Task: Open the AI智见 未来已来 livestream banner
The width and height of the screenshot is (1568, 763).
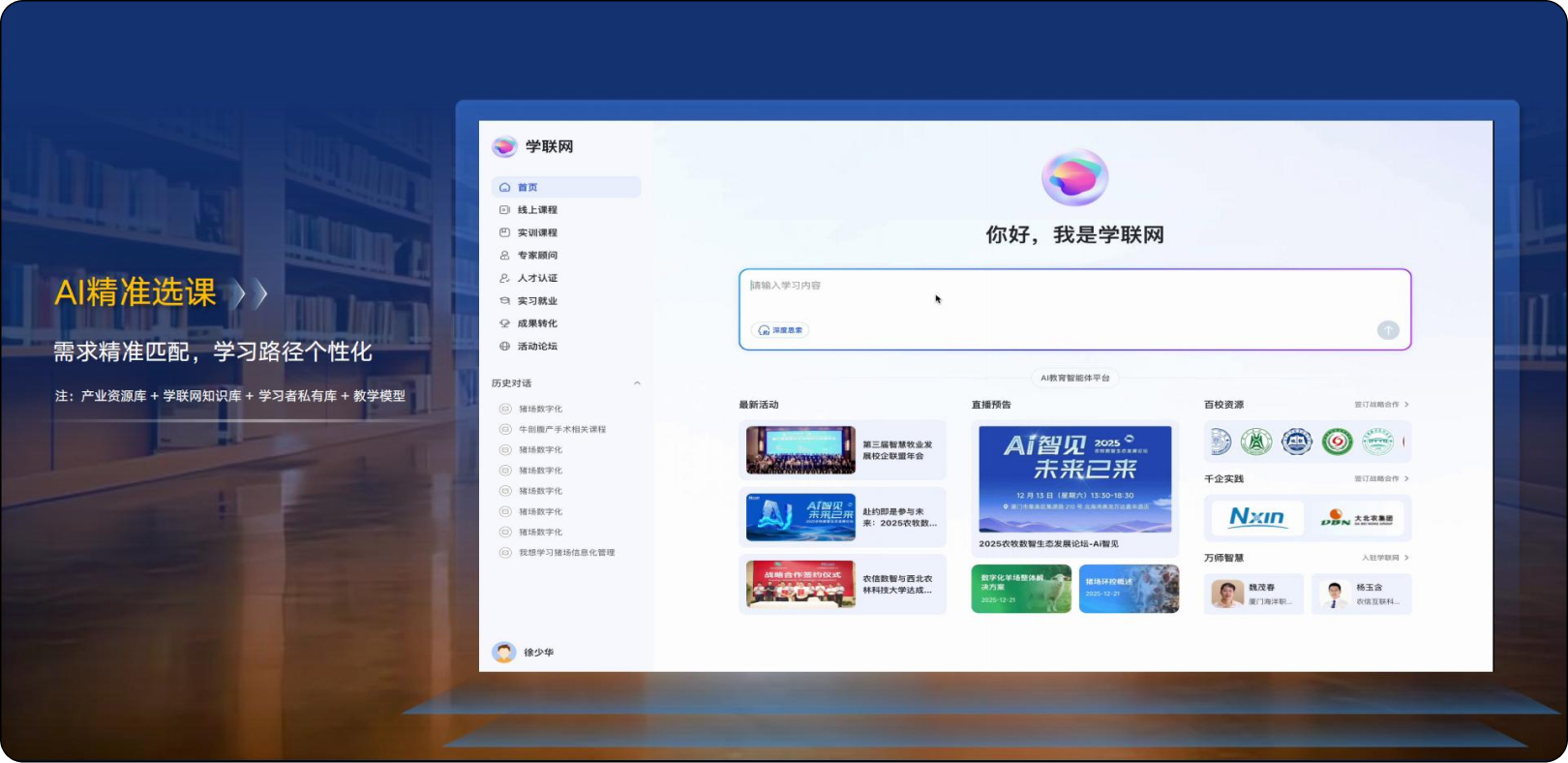Action: pos(1074,479)
